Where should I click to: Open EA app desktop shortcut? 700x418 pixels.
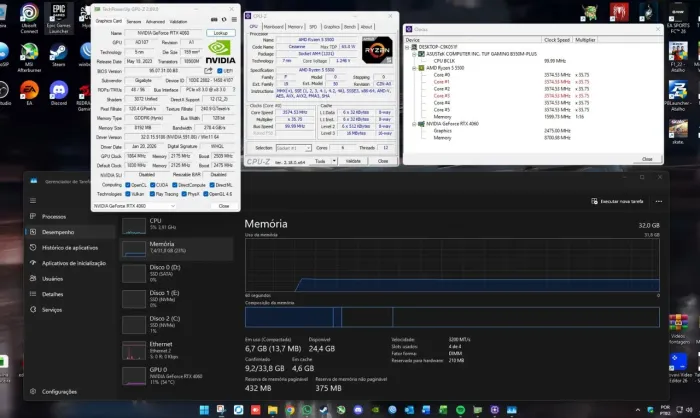(29, 93)
